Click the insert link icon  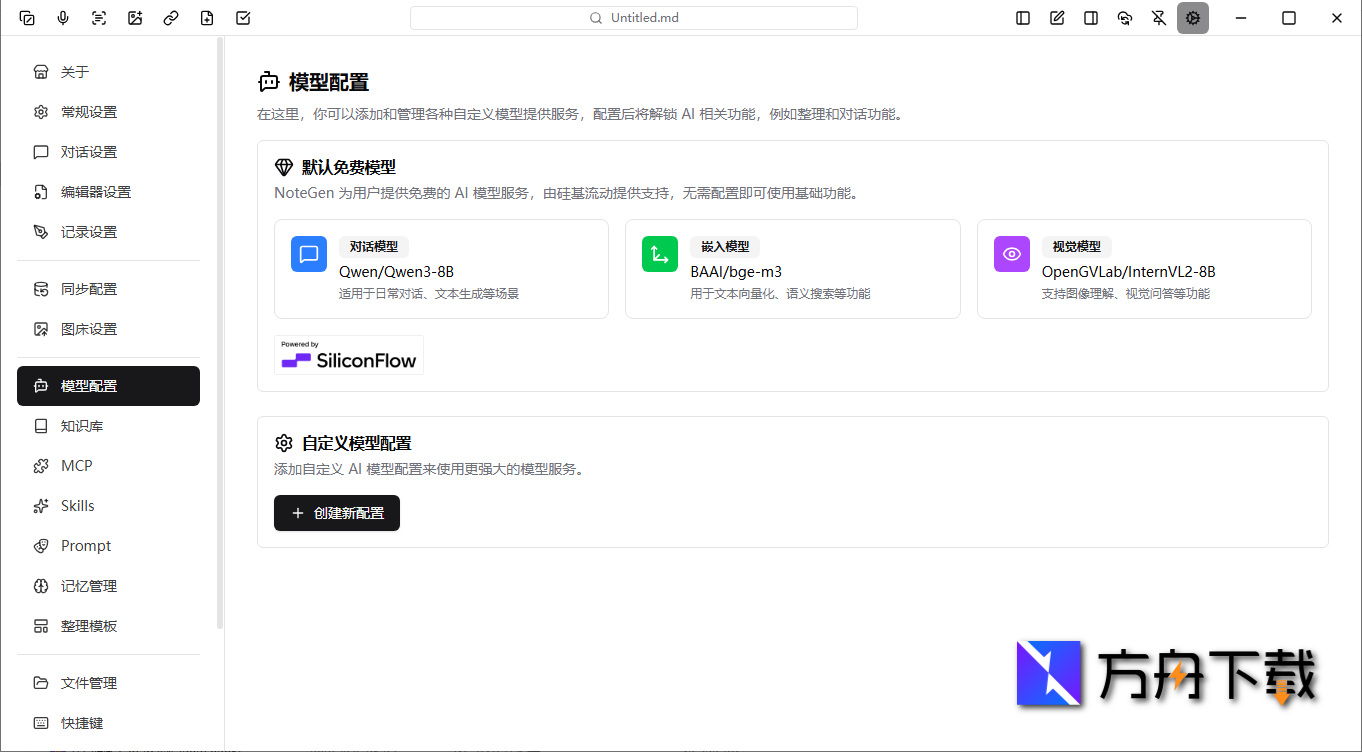(x=170, y=17)
